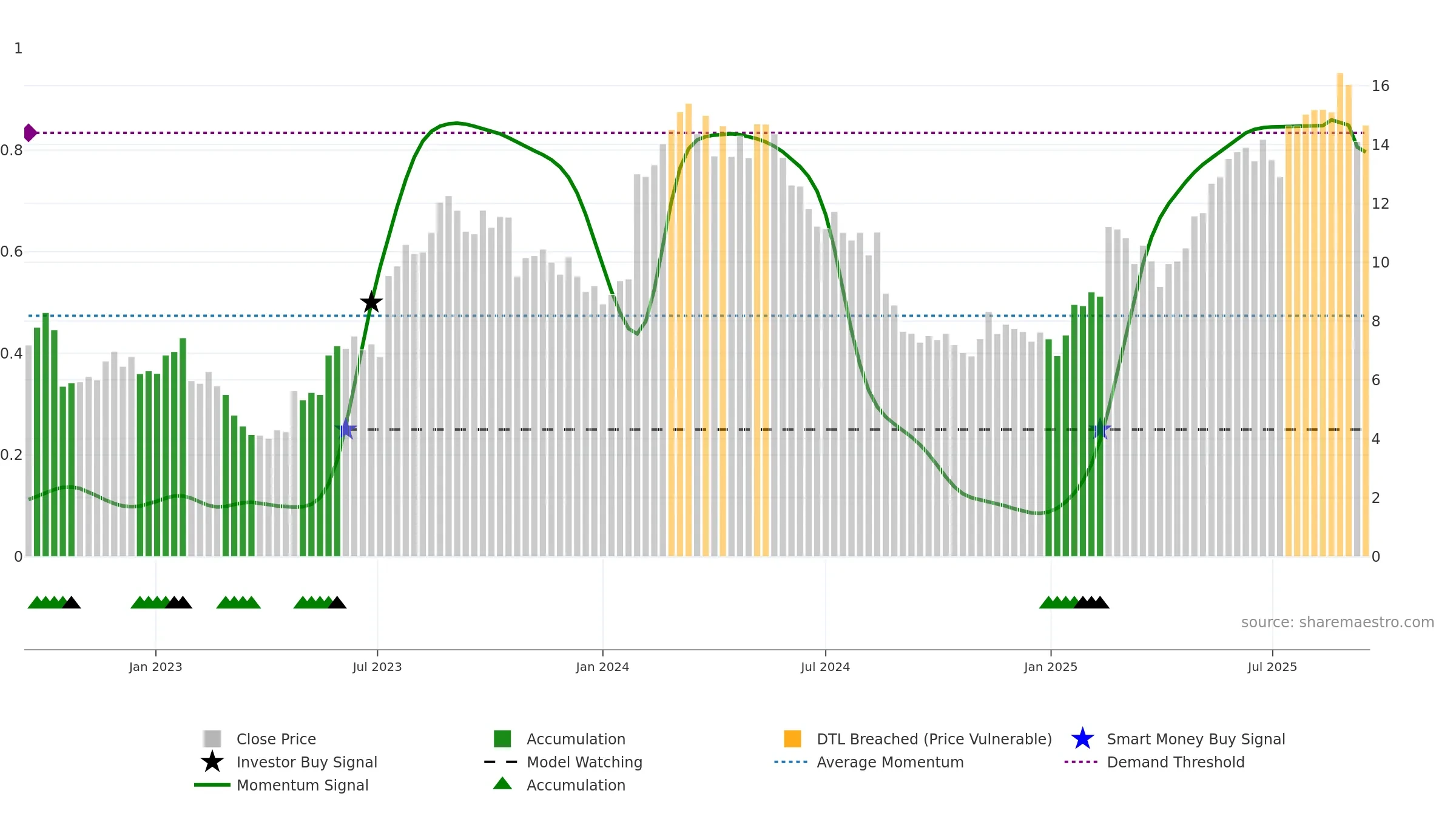
Task: Click the orange DTL Breached legend swatch
Action: point(792,738)
